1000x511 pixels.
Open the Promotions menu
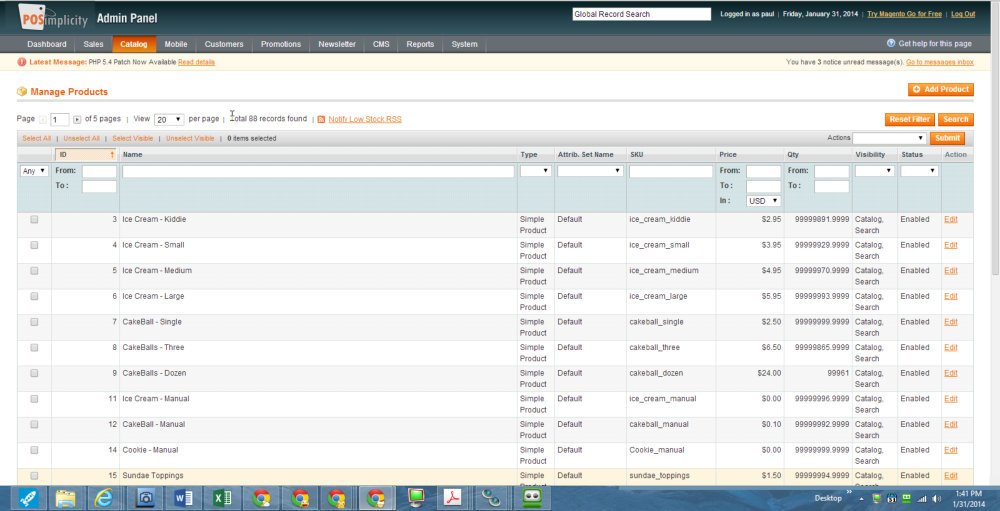click(280, 44)
